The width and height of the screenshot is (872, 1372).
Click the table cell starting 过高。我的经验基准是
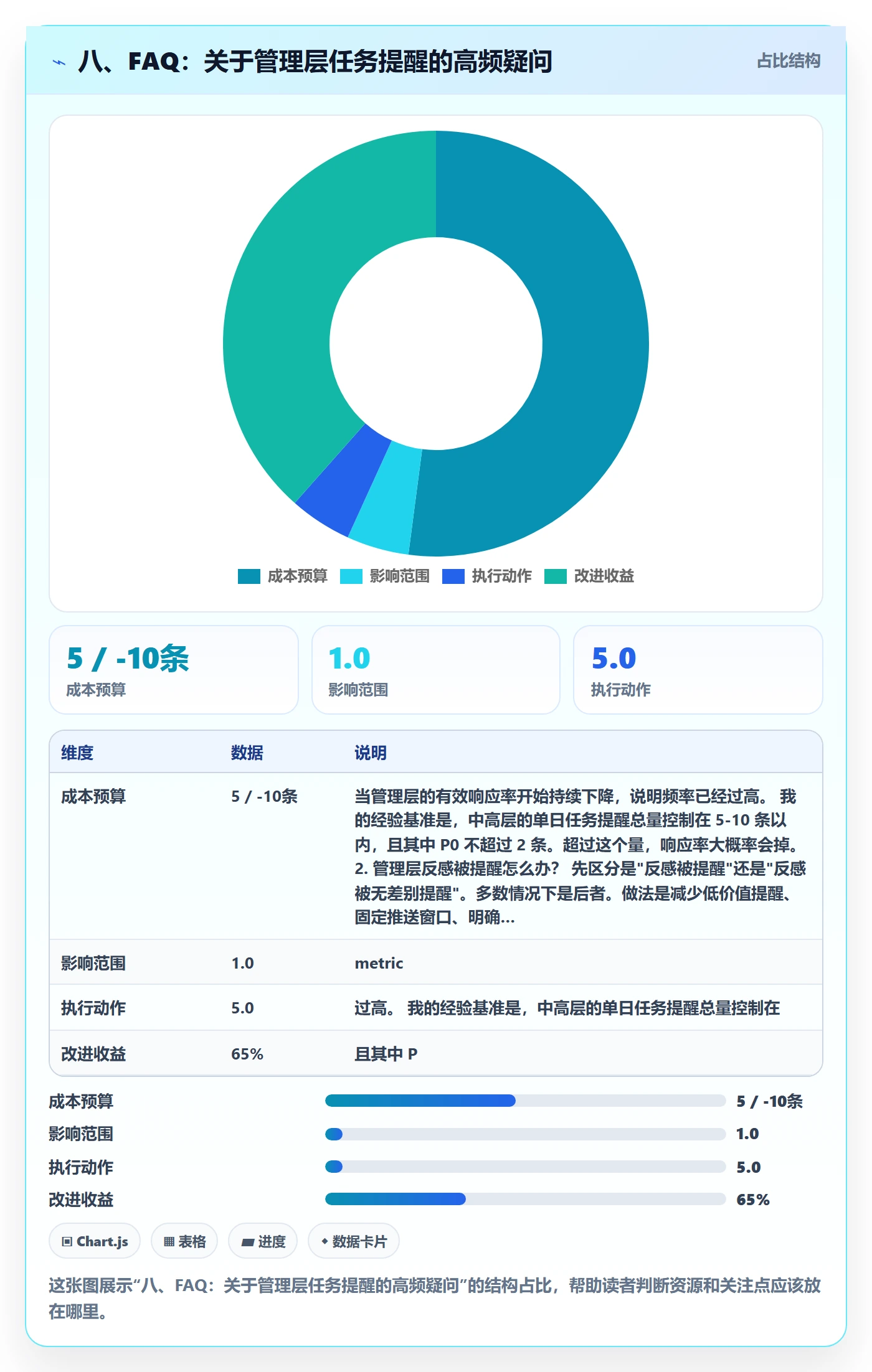(x=567, y=1008)
